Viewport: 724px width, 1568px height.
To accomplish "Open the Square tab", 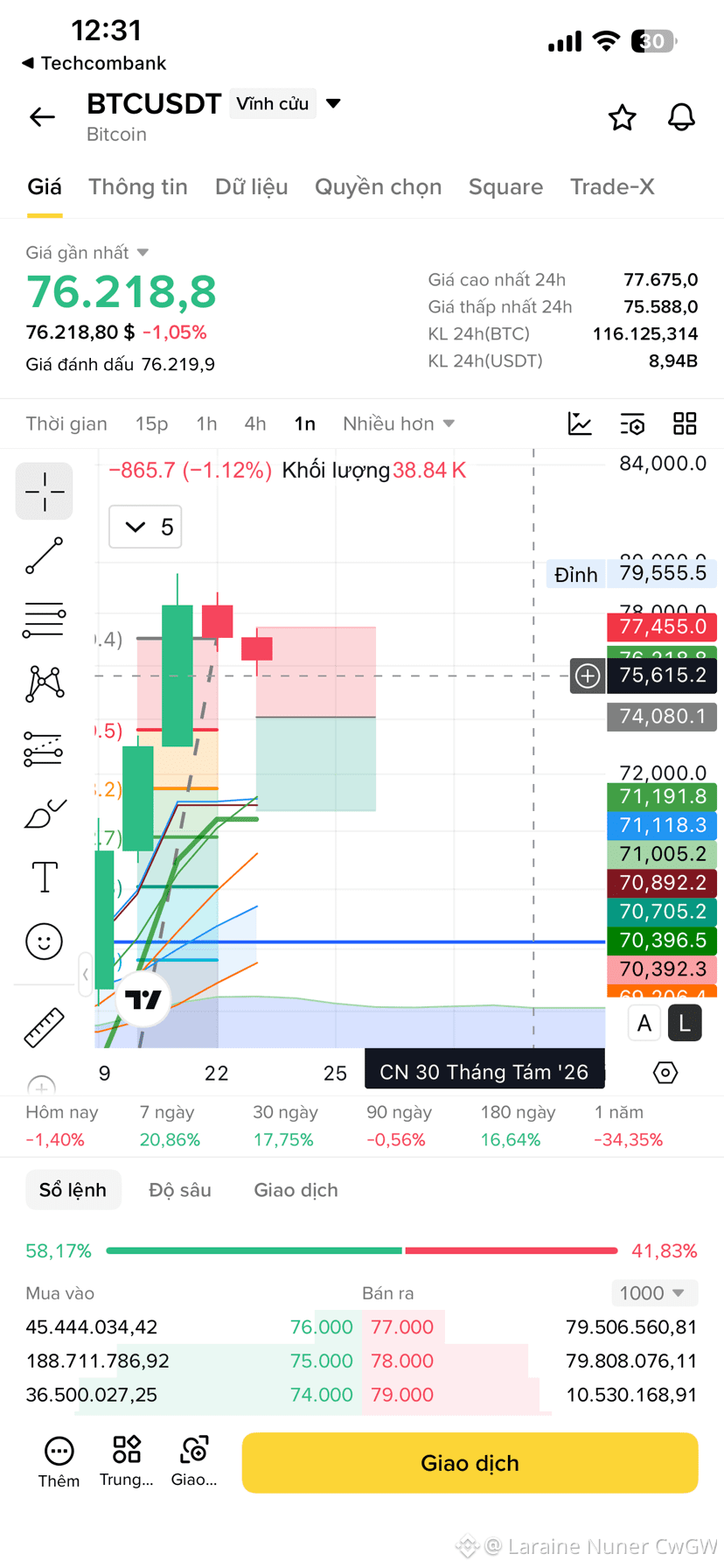I will coord(505,186).
